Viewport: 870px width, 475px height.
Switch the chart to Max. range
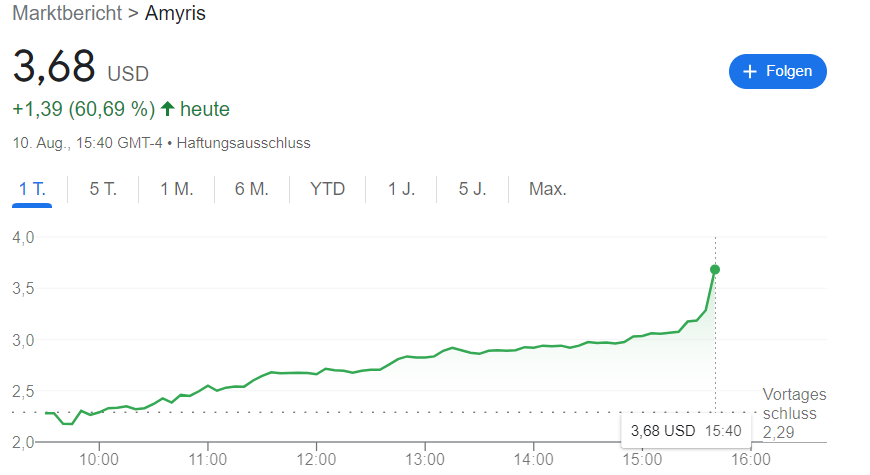click(547, 189)
